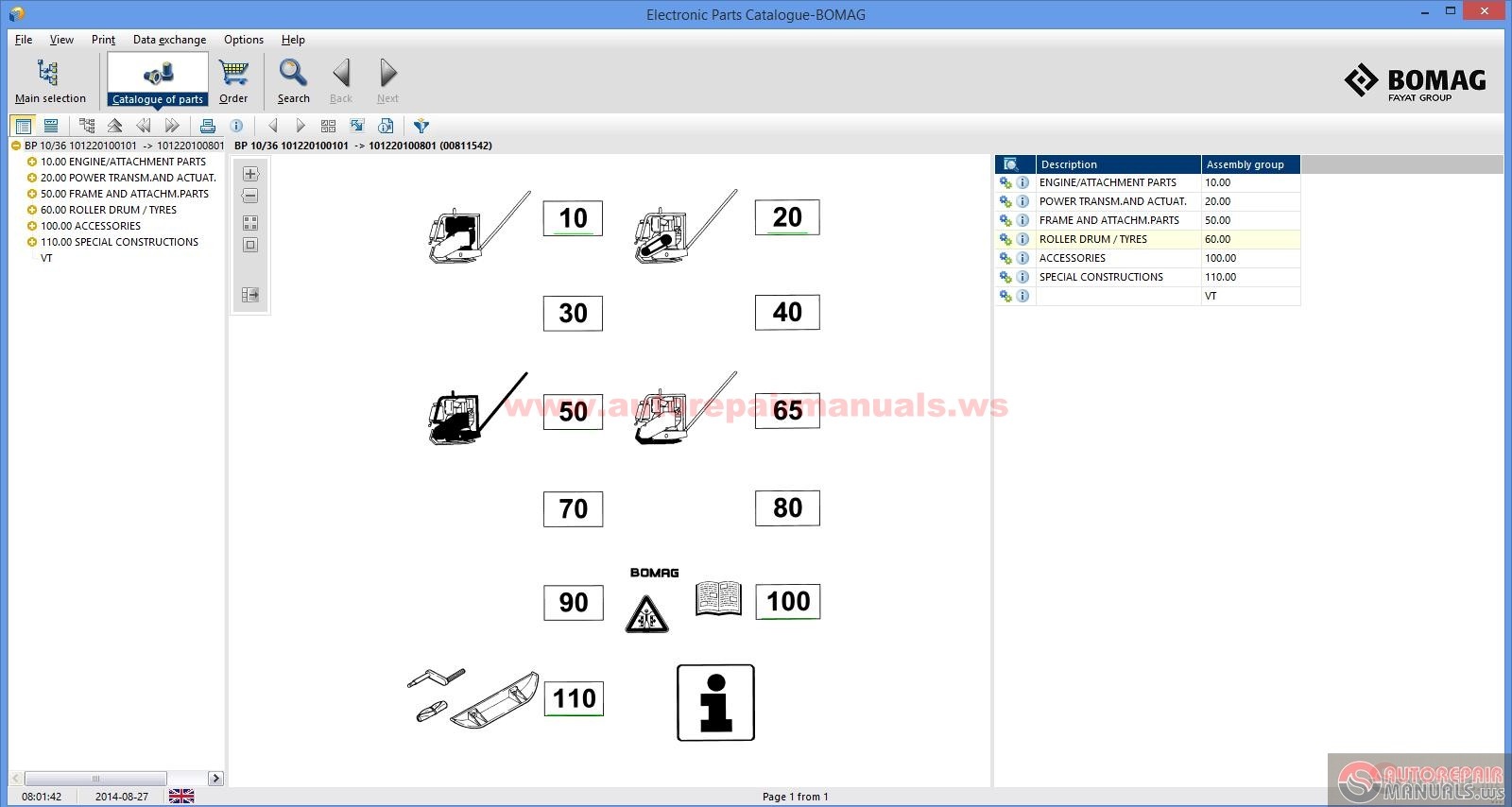
Task: Open Data exchange menu
Action: [x=169, y=40]
